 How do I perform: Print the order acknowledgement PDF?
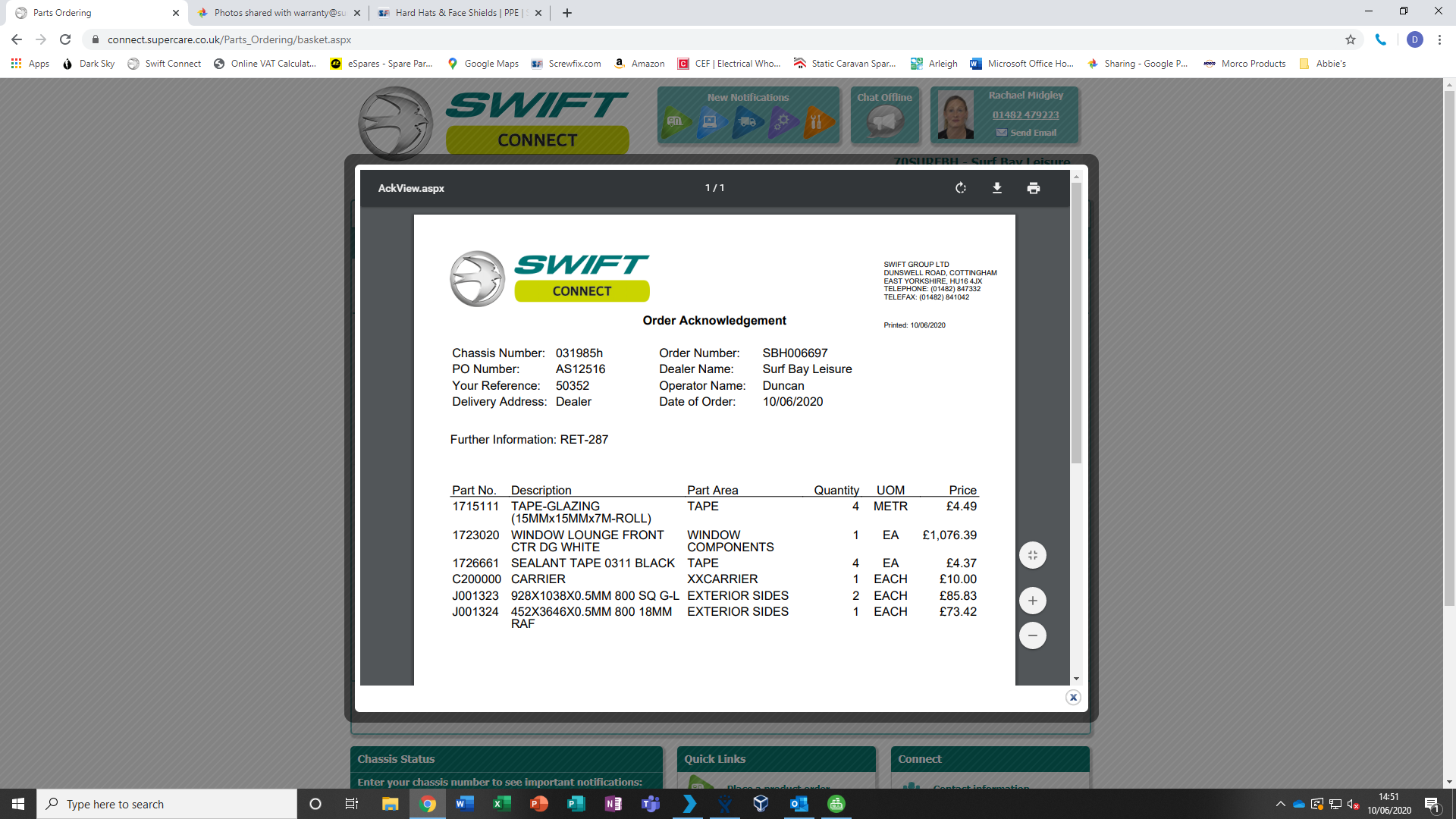tap(1034, 188)
